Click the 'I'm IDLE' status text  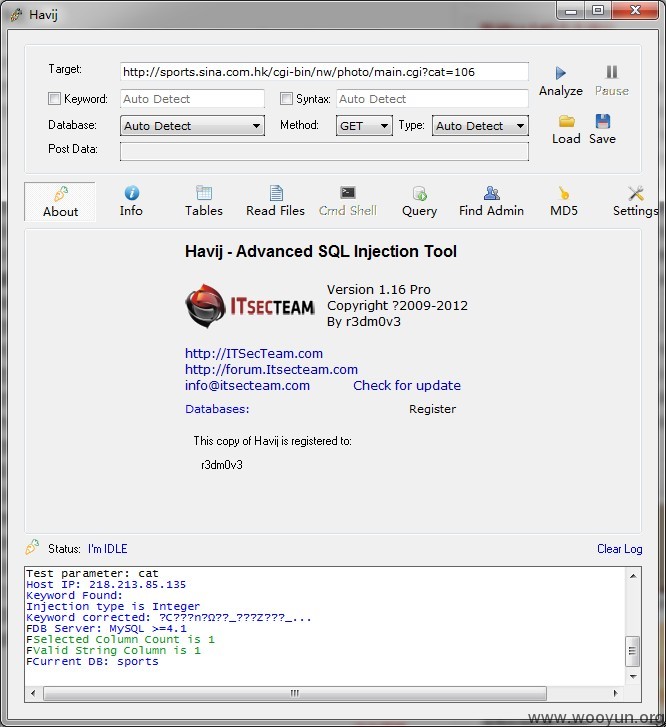[x=108, y=549]
